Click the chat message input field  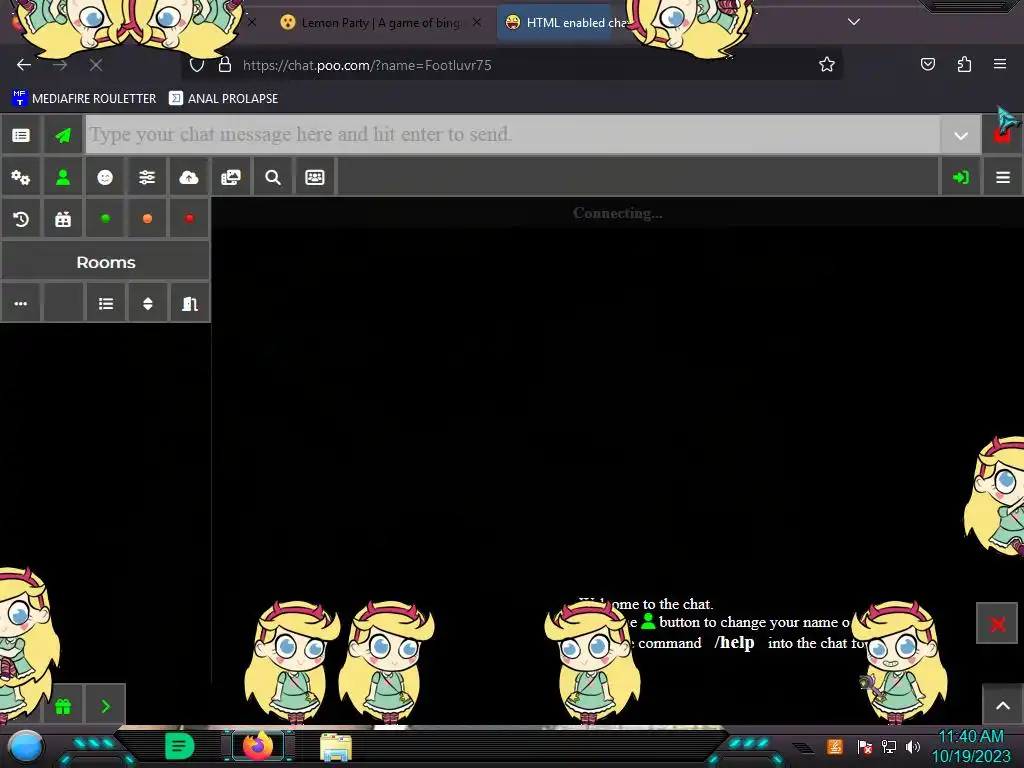coord(513,135)
